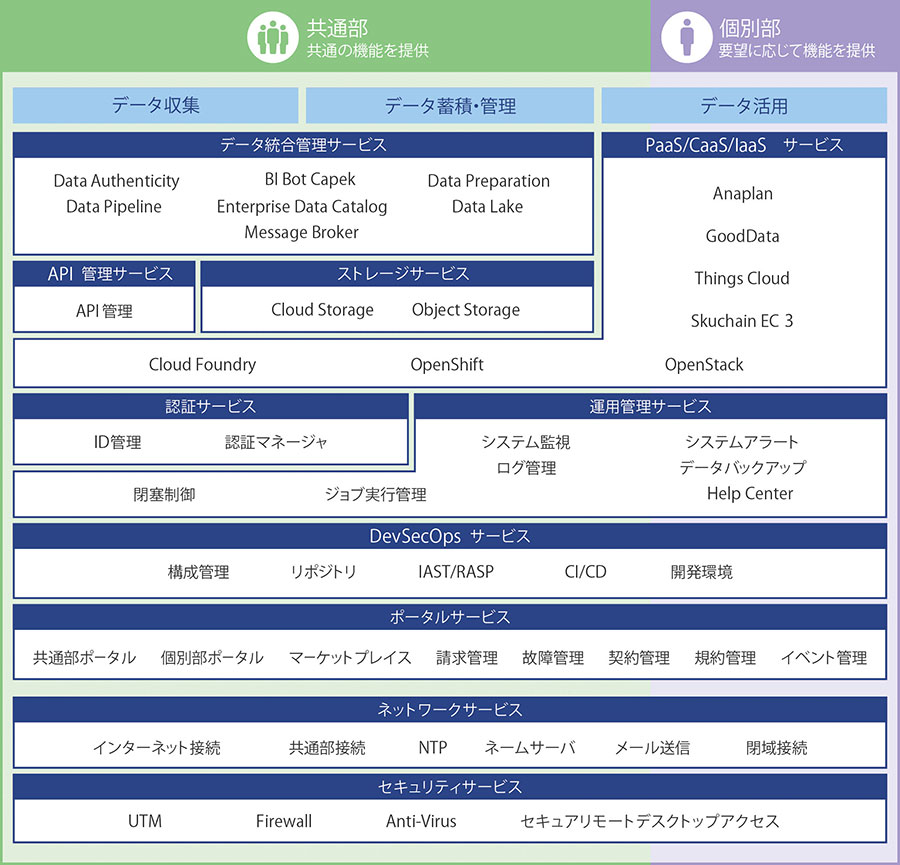Screen dimensions: 900x865
Task: Click the Anaplan text
Action: (743, 194)
